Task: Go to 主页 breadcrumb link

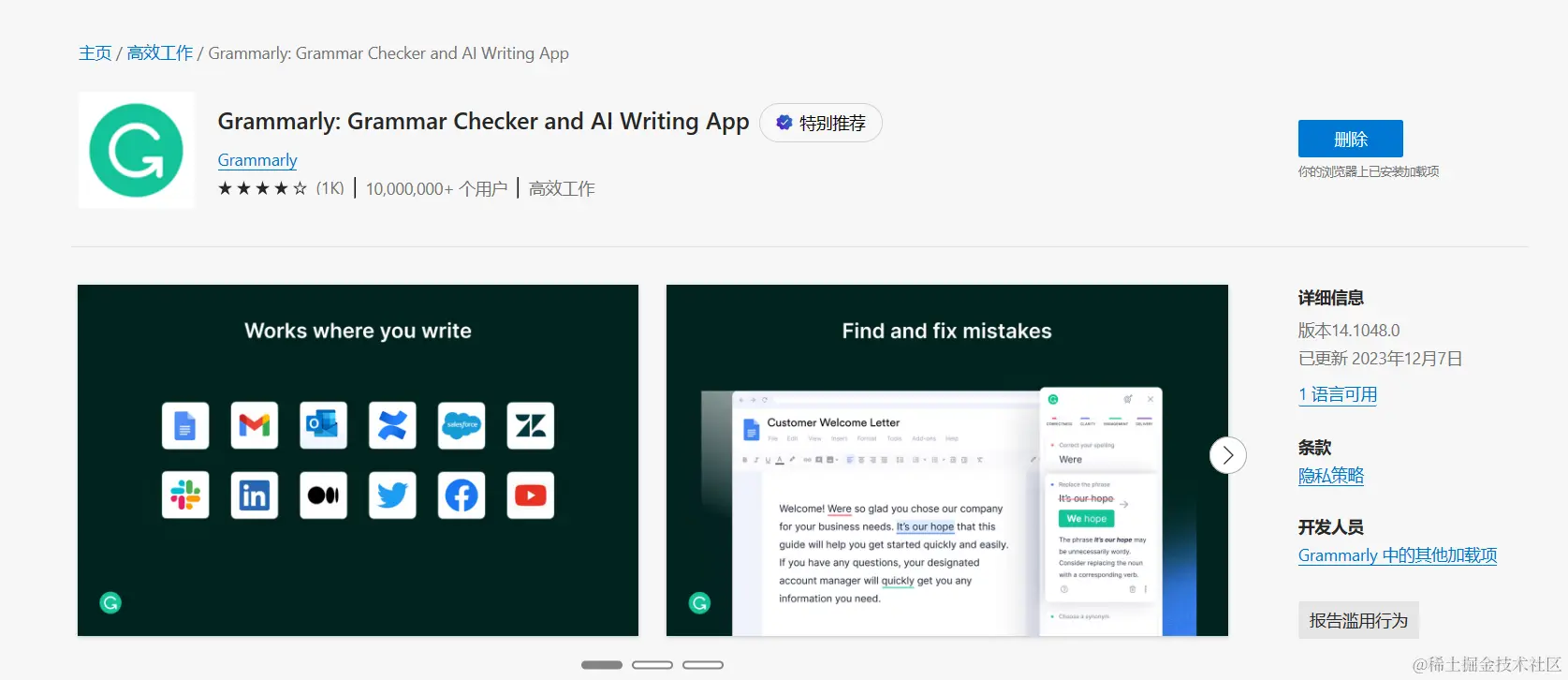Action: (x=95, y=53)
